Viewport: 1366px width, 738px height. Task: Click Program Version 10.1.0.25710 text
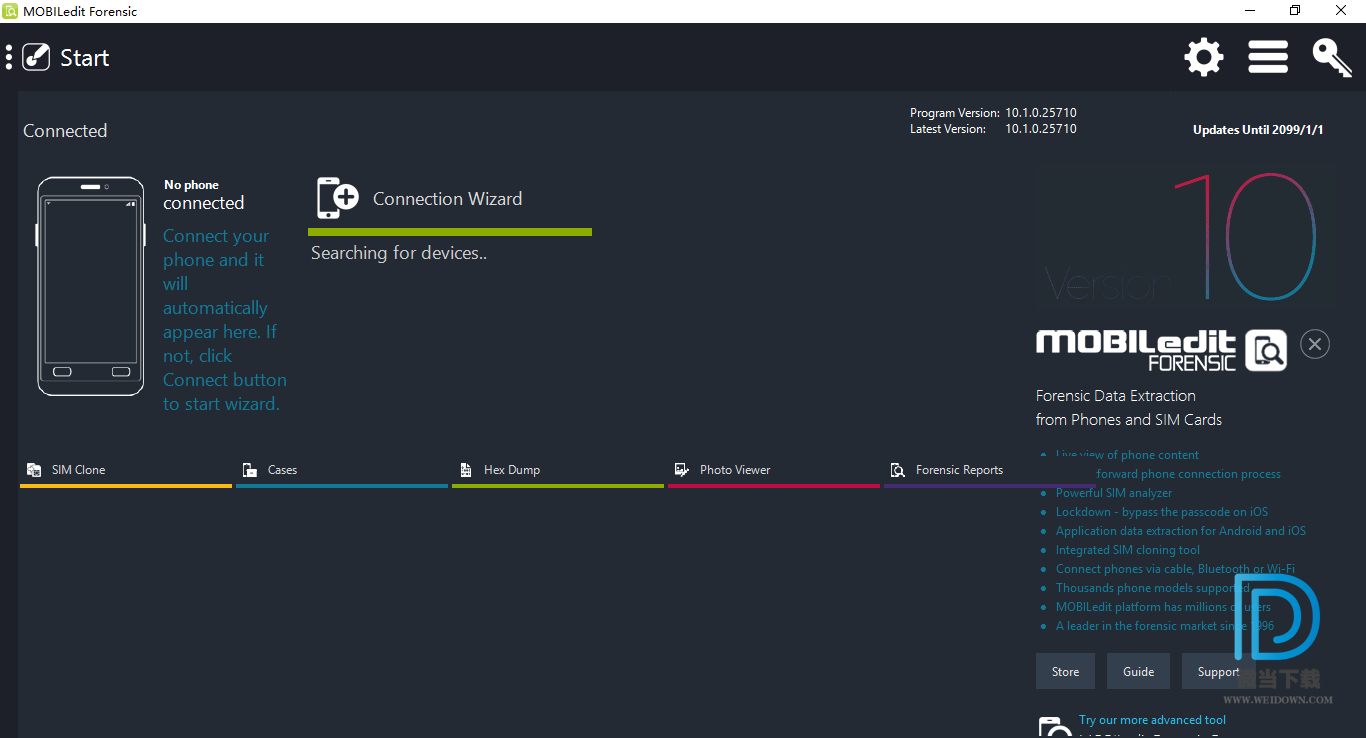tap(993, 113)
